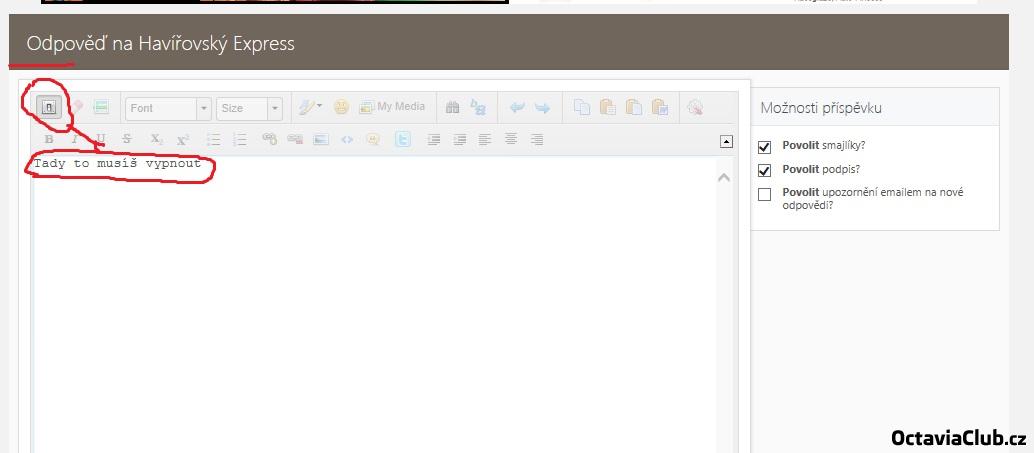Enable email notifications for new replies

[x=765, y=194]
